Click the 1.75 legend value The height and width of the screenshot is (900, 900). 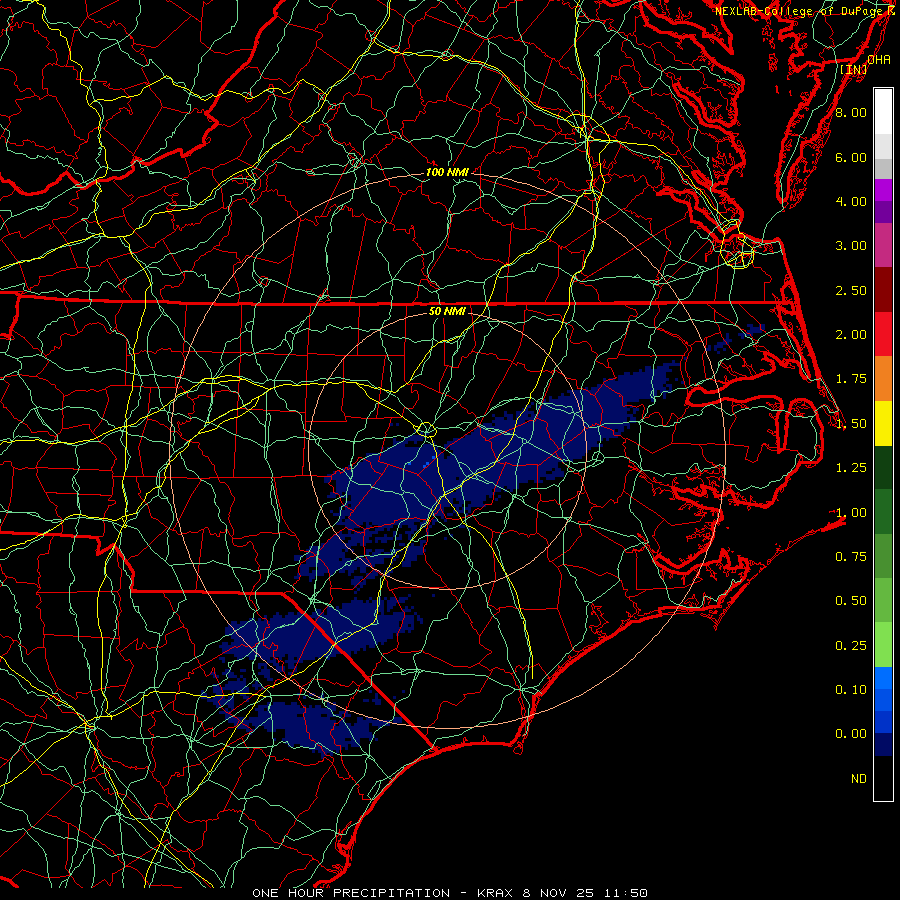[851, 379]
